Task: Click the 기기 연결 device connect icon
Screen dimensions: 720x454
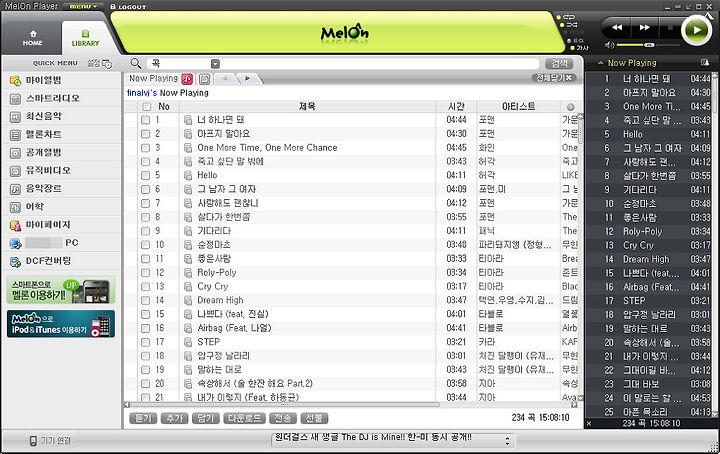Action: point(33,441)
